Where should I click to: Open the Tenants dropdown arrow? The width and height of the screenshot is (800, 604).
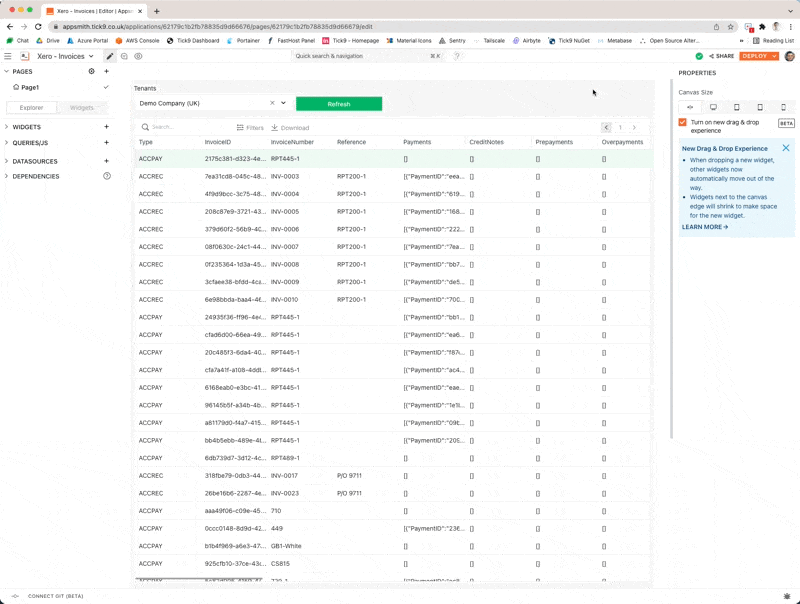pos(284,103)
